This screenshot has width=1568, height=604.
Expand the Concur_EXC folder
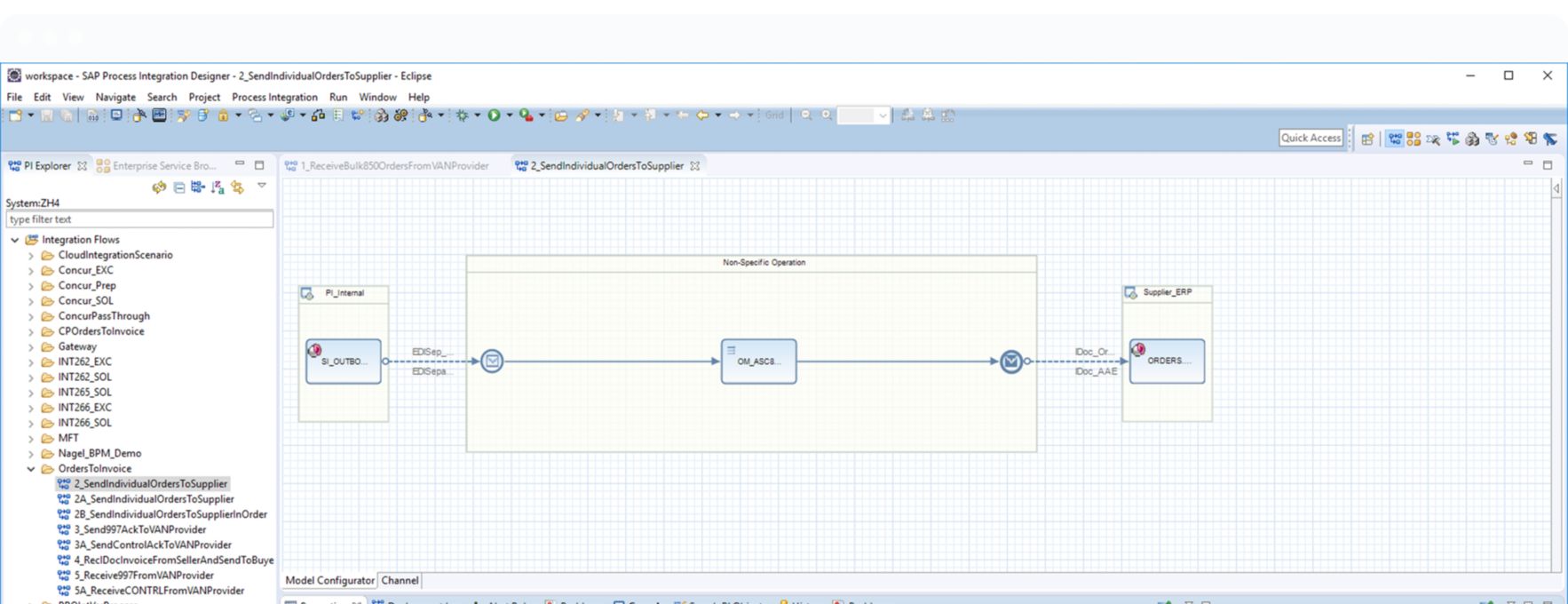(31, 271)
